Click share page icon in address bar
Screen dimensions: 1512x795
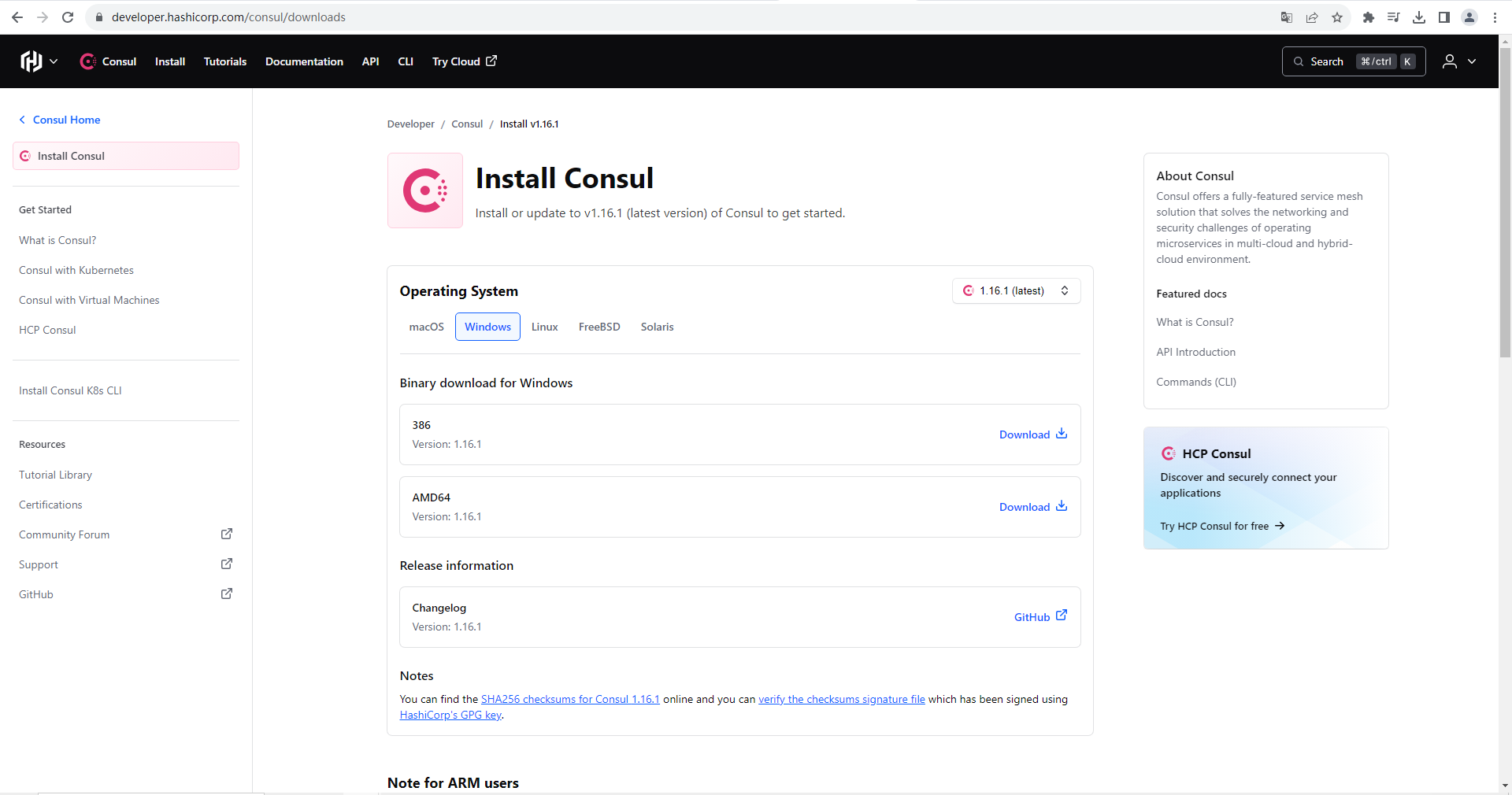[1312, 17]
